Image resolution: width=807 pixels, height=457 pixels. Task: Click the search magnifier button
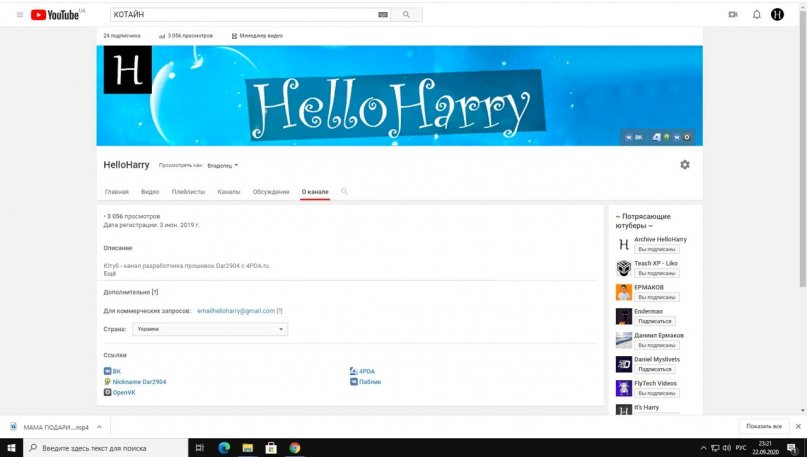(x=407, y=15)
